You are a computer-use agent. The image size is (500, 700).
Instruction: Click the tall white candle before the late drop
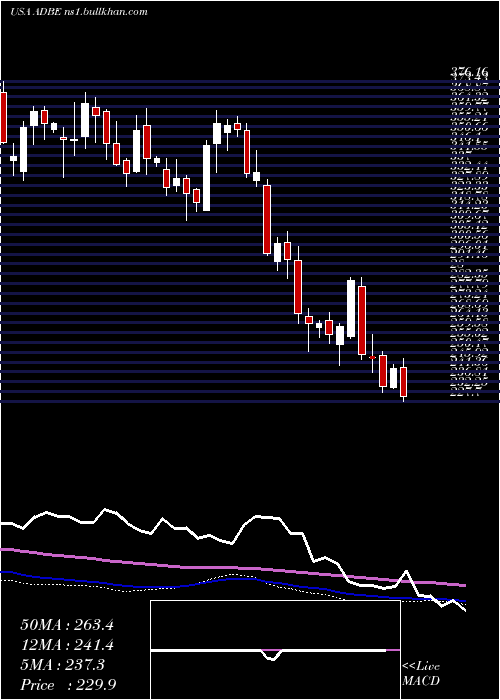coord(351,308)
